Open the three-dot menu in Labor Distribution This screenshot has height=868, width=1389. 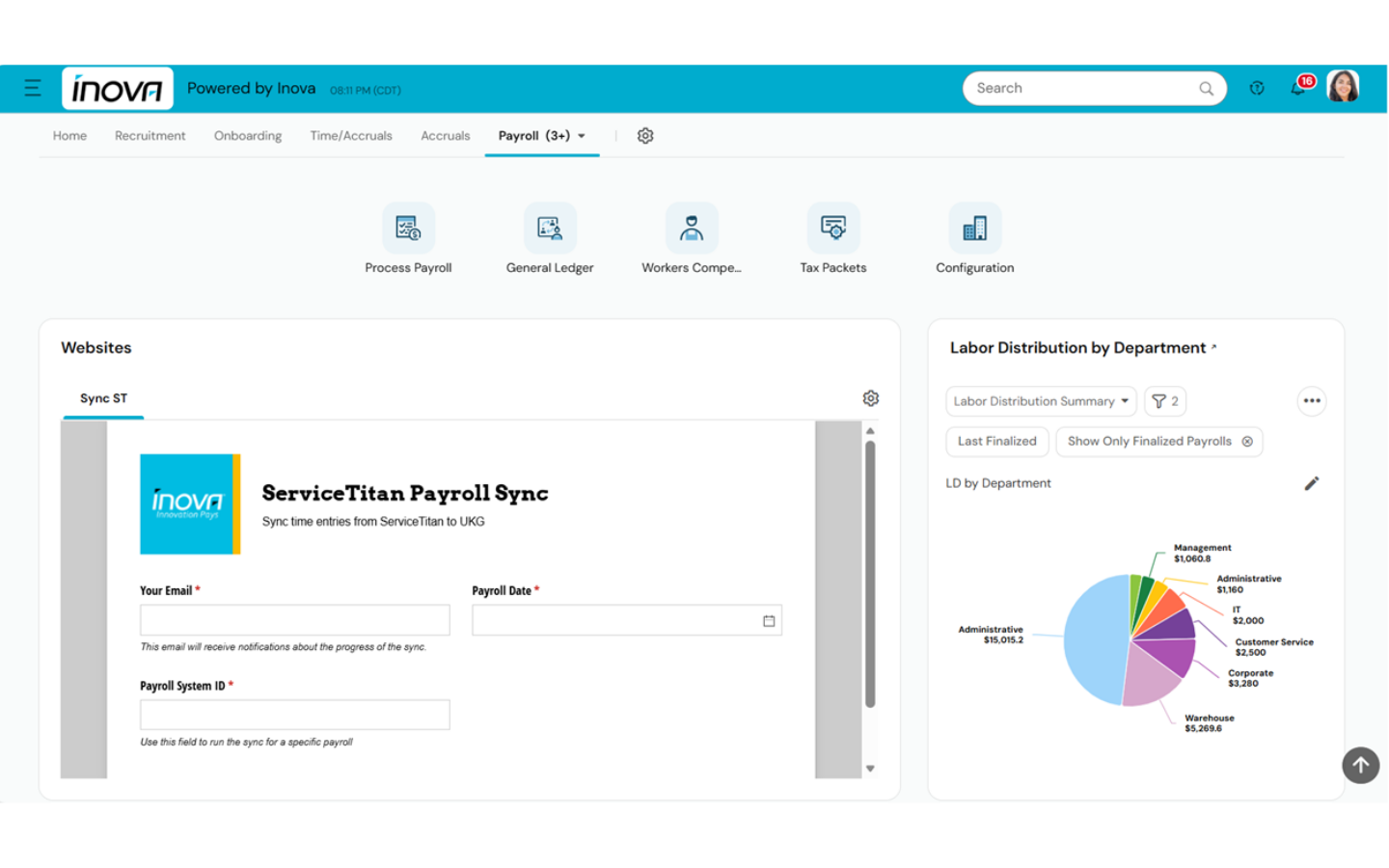pos(1312,401)
